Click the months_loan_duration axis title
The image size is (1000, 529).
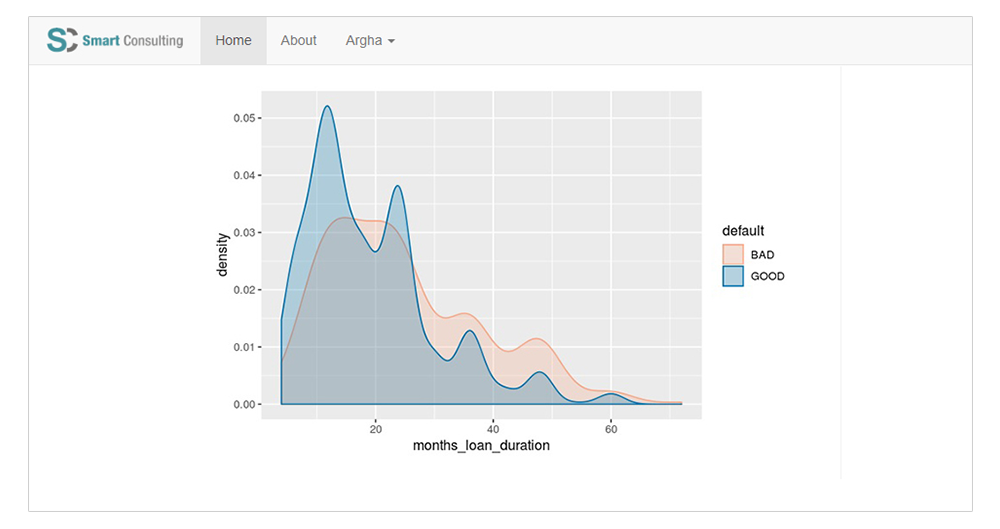point(481,445)
